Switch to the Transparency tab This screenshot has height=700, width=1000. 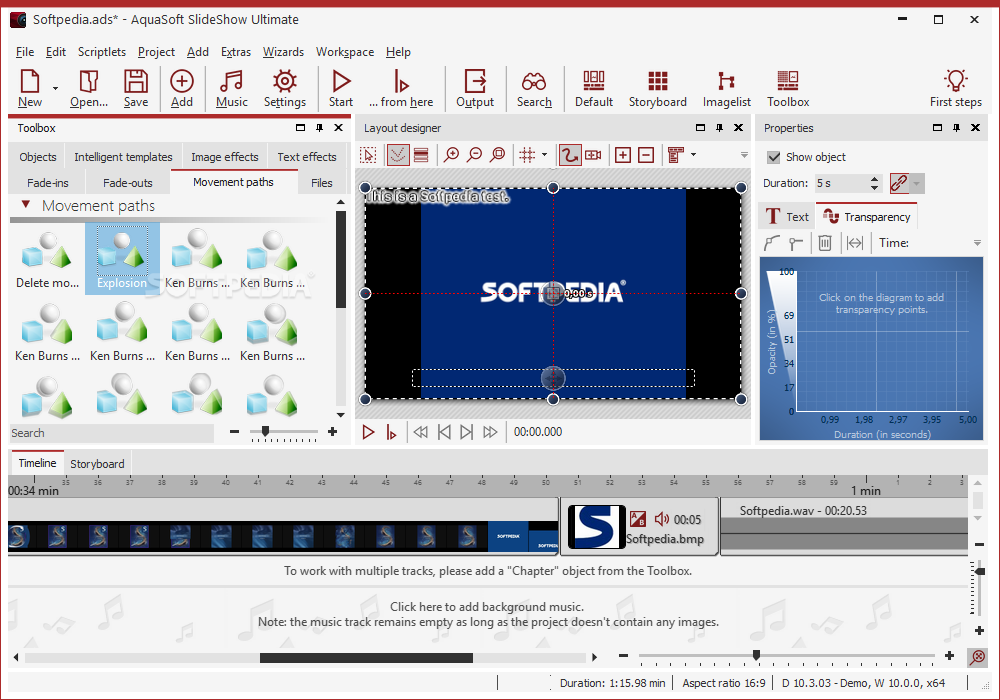867,217
